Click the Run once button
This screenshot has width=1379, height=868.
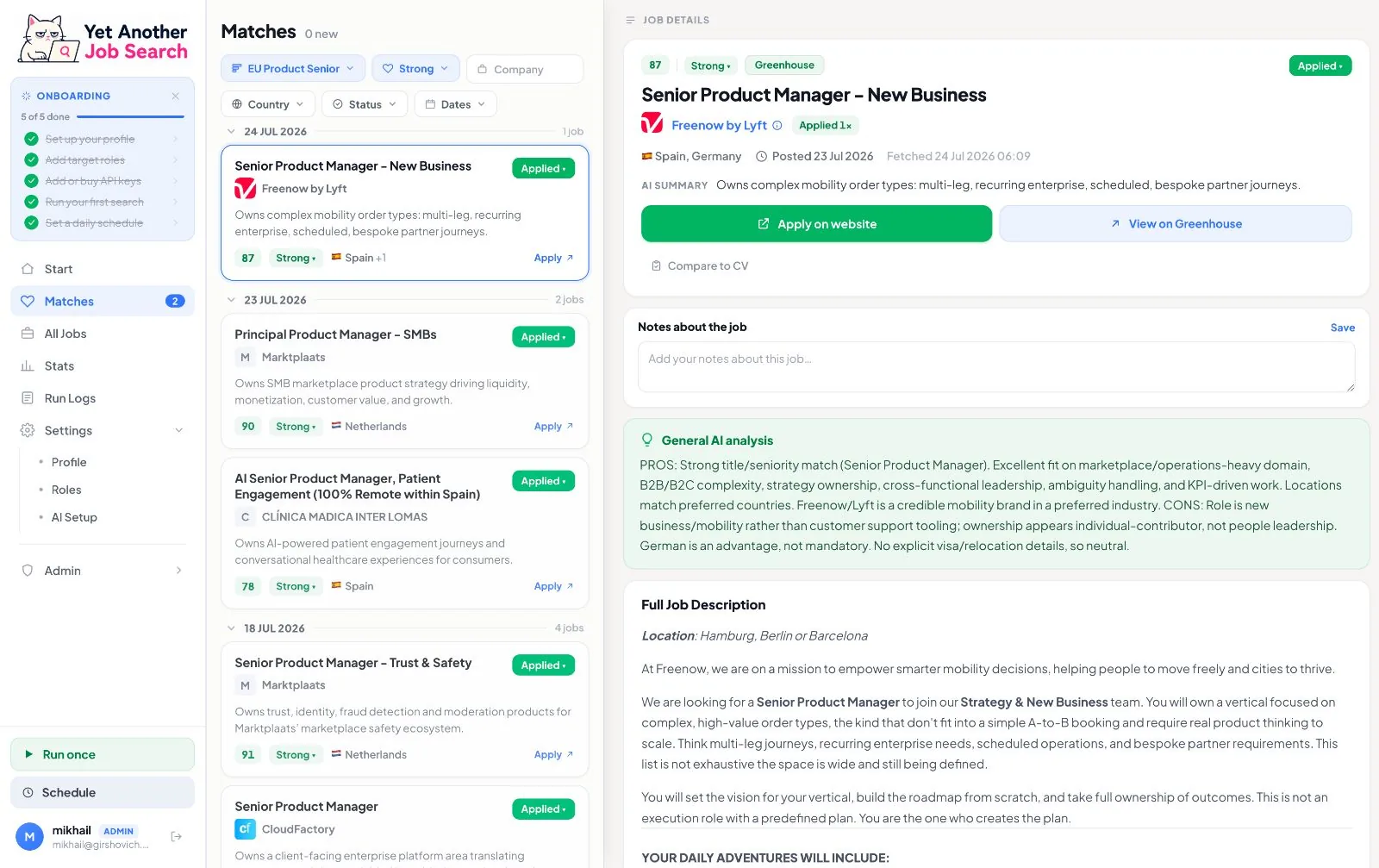[x=102, y=754]
